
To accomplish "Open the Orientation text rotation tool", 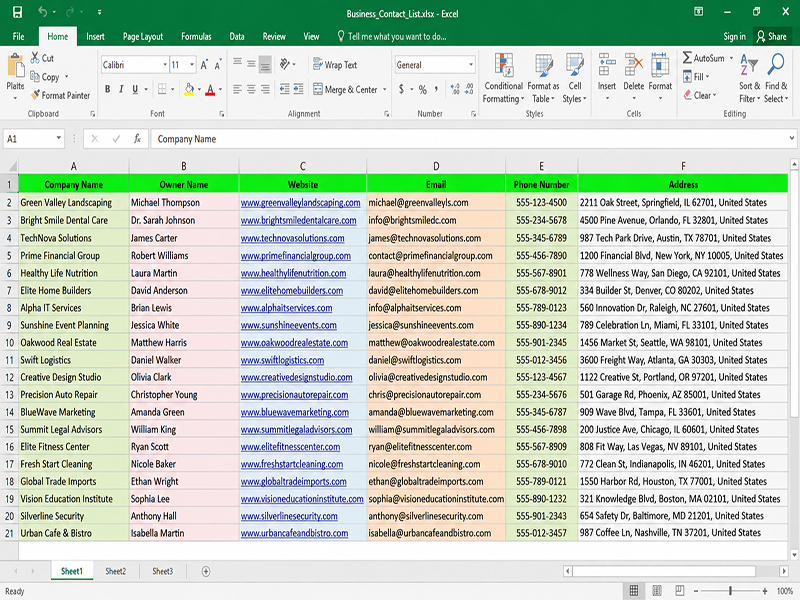I will [285, 64].
